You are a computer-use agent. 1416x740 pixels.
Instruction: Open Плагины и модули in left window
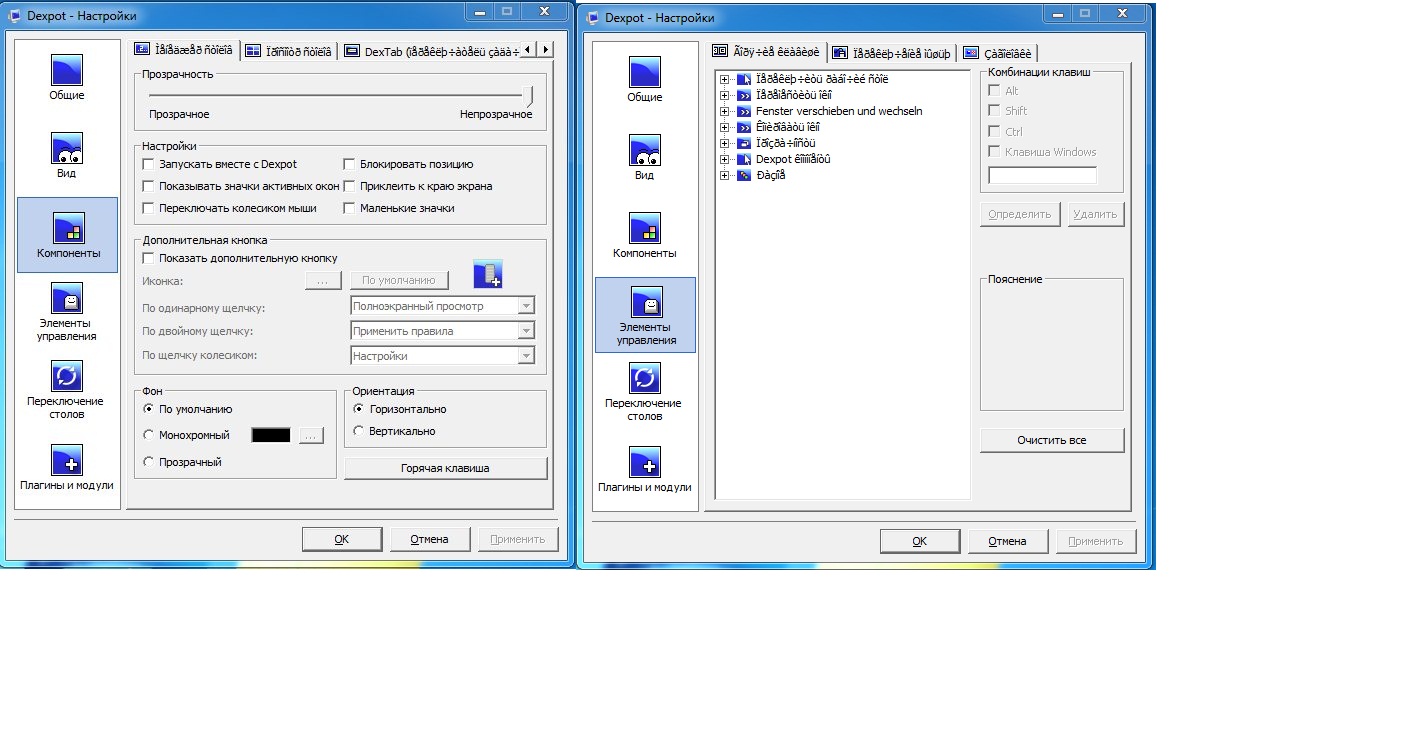[67, 468]
